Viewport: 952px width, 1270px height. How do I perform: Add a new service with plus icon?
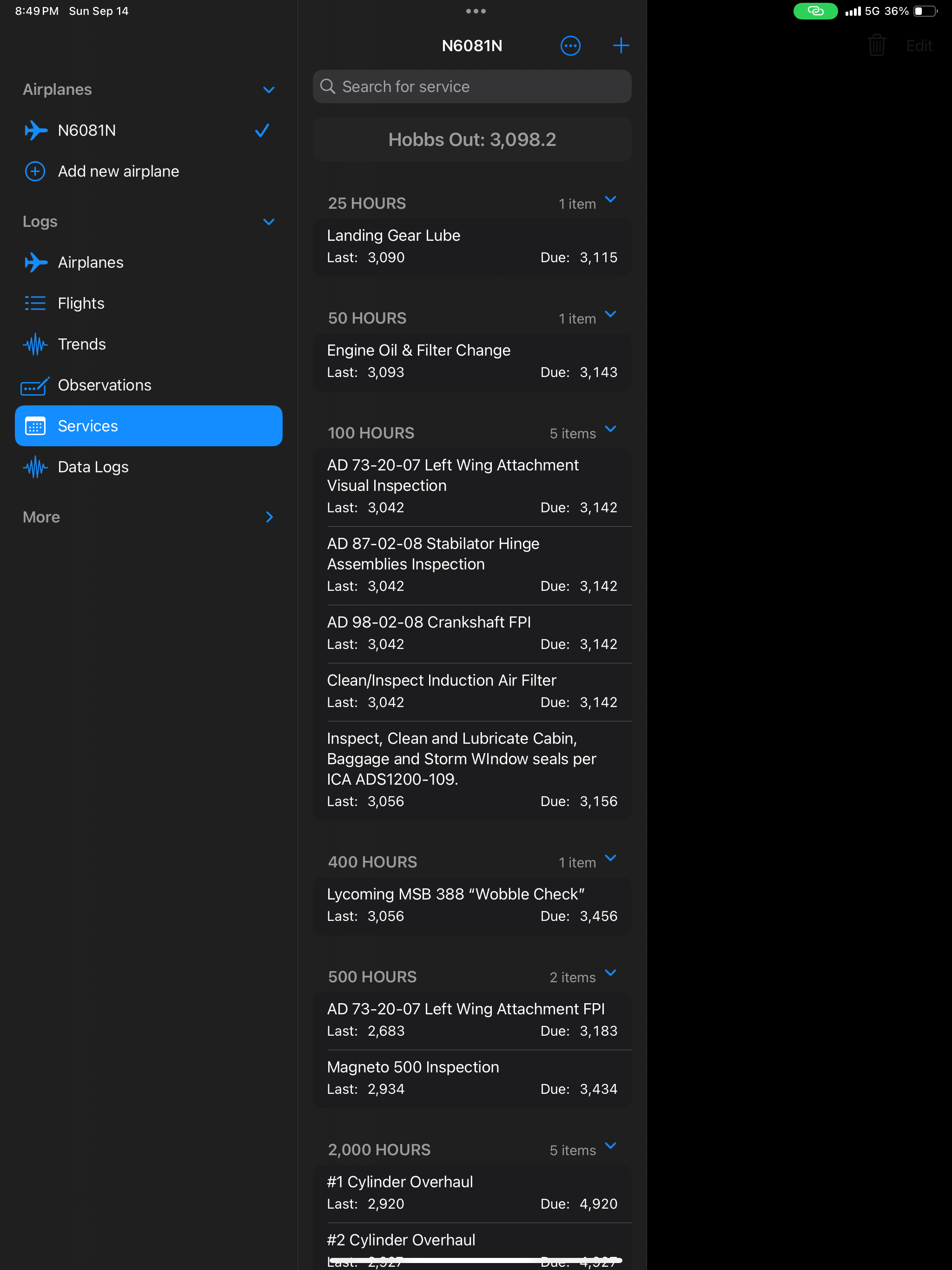click(621, 46)
